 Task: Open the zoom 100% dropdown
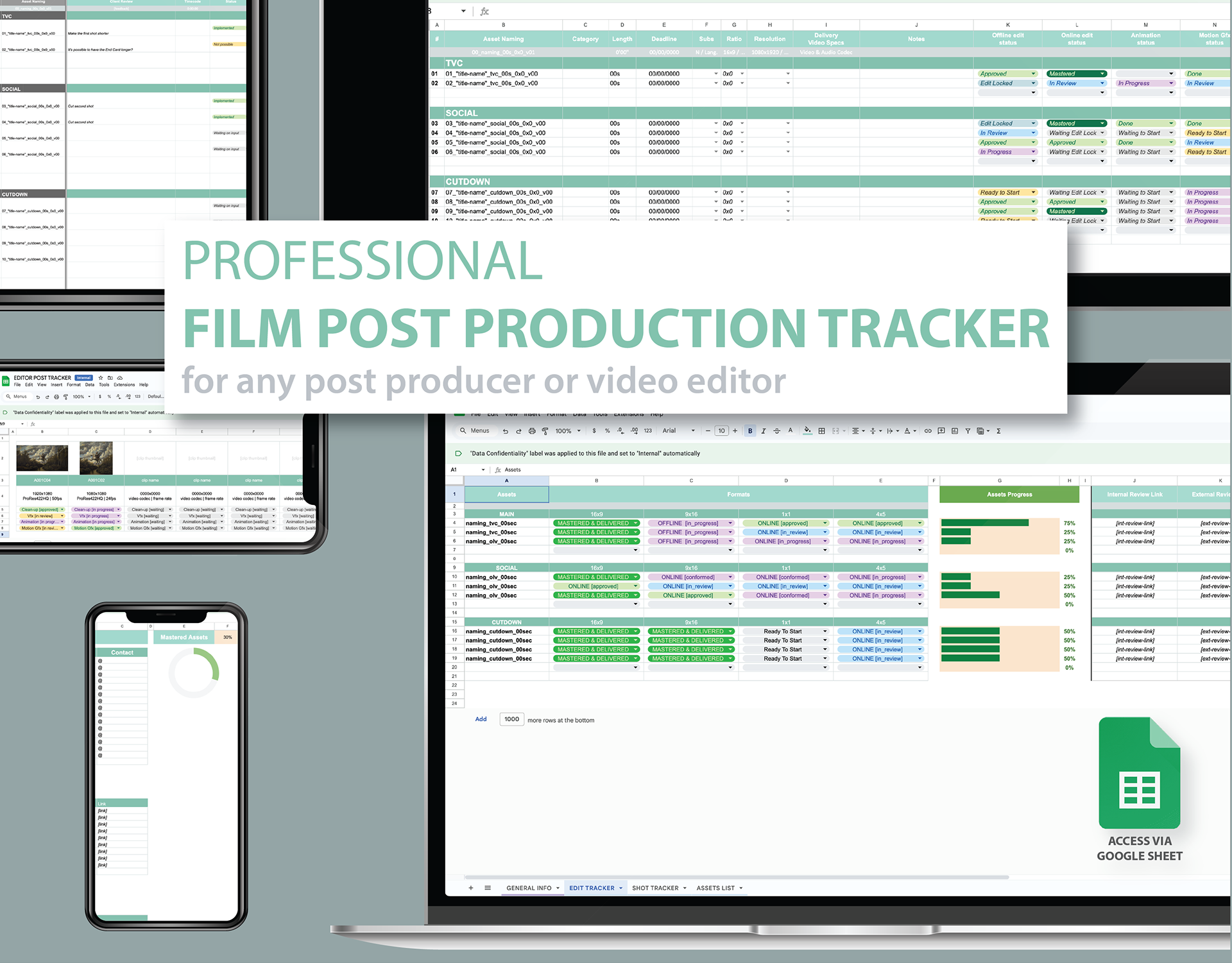tap(567, 431)
